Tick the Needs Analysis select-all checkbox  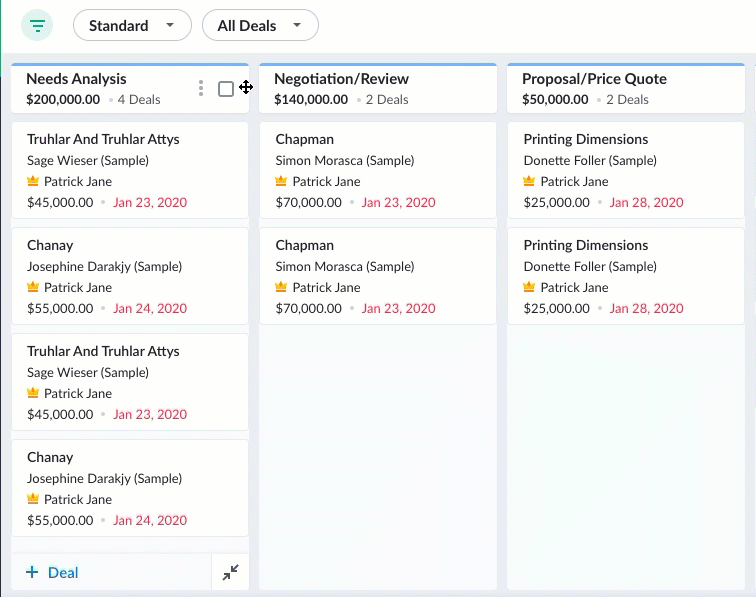tap(226, 89)
